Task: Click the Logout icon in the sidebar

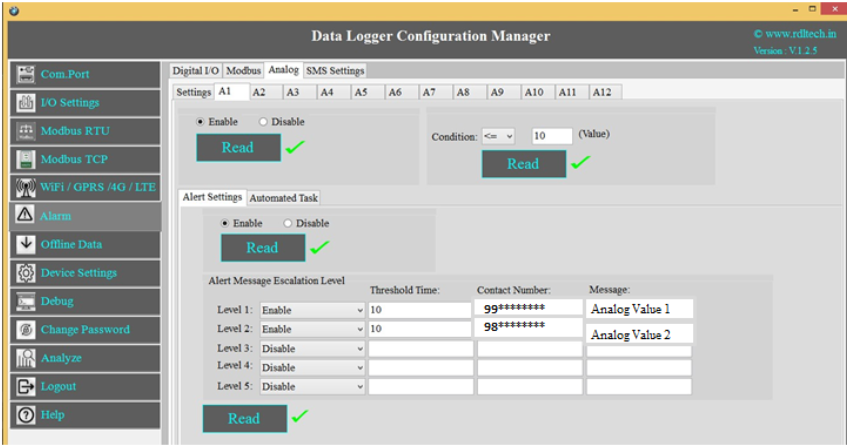Action: coord(25,386)
